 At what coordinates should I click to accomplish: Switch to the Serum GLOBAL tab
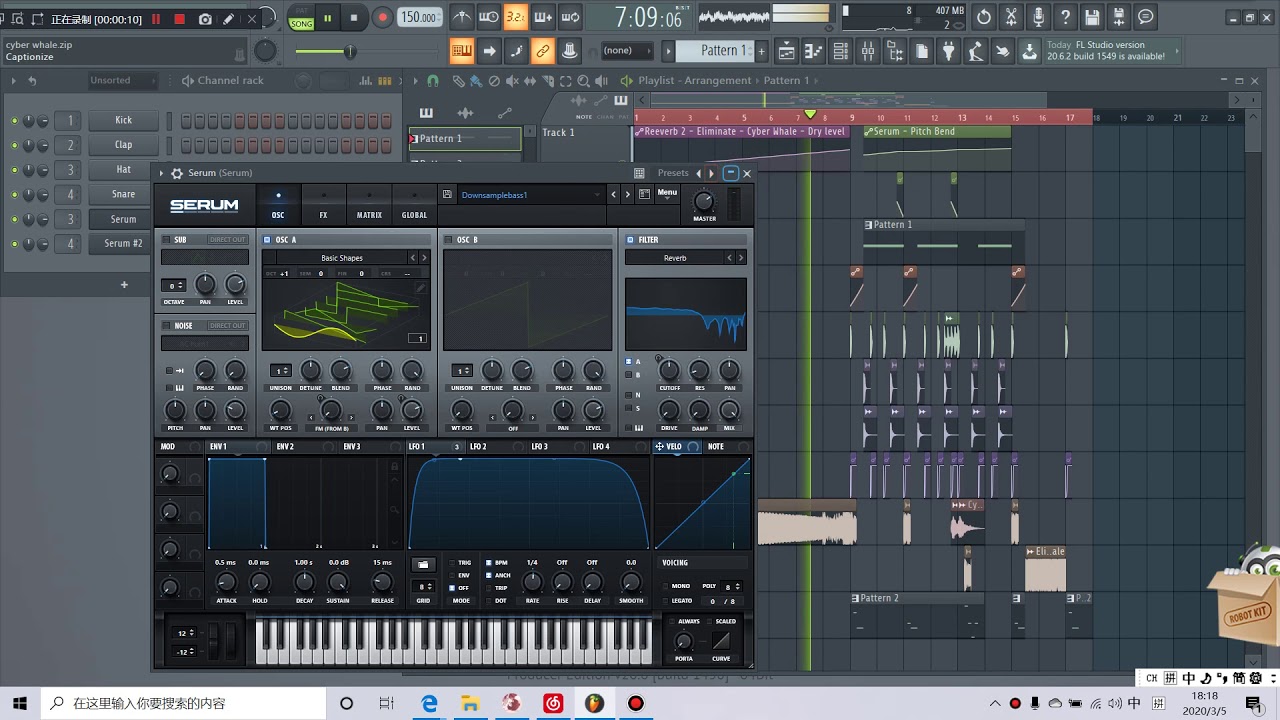tap(414, 204)
